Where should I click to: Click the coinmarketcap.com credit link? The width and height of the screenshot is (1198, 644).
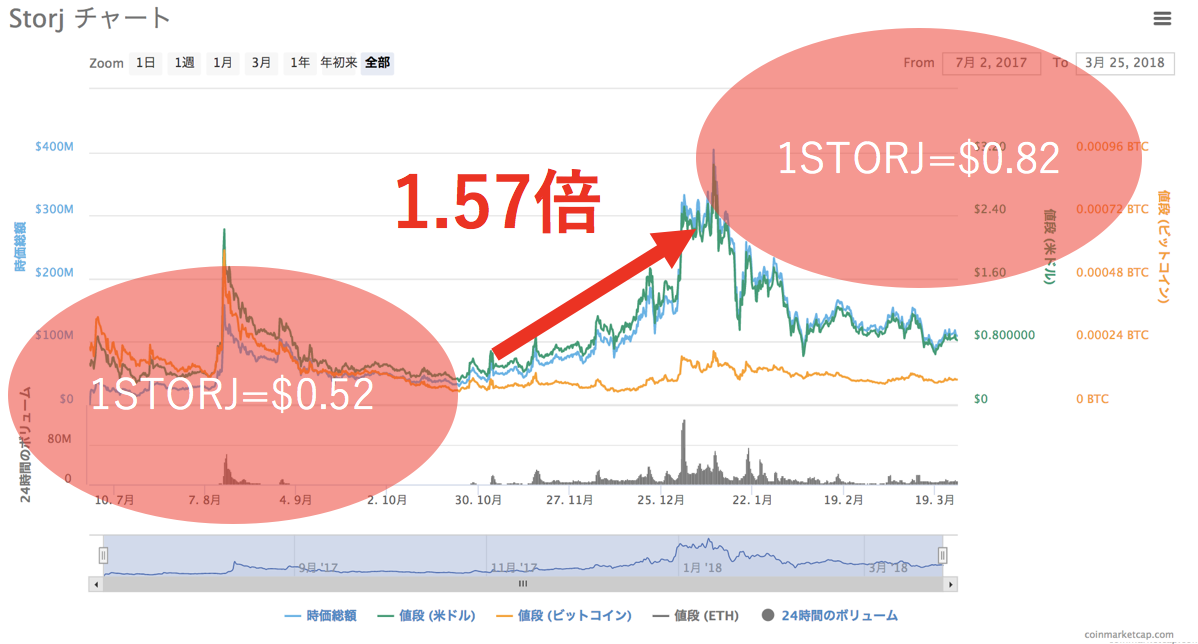tap(1128, 635)
